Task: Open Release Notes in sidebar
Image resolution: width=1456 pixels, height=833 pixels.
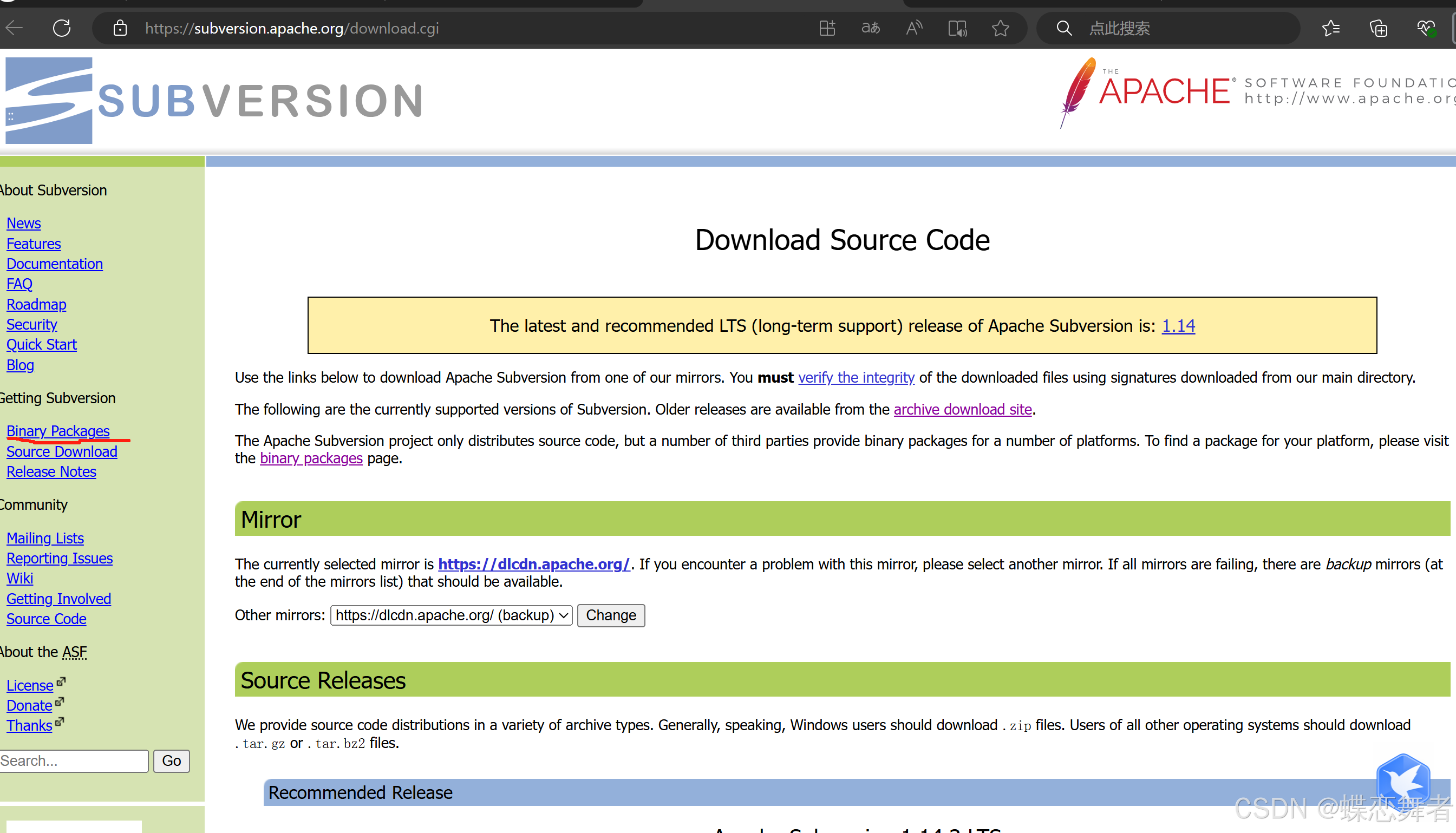Action: pos(51,471)
